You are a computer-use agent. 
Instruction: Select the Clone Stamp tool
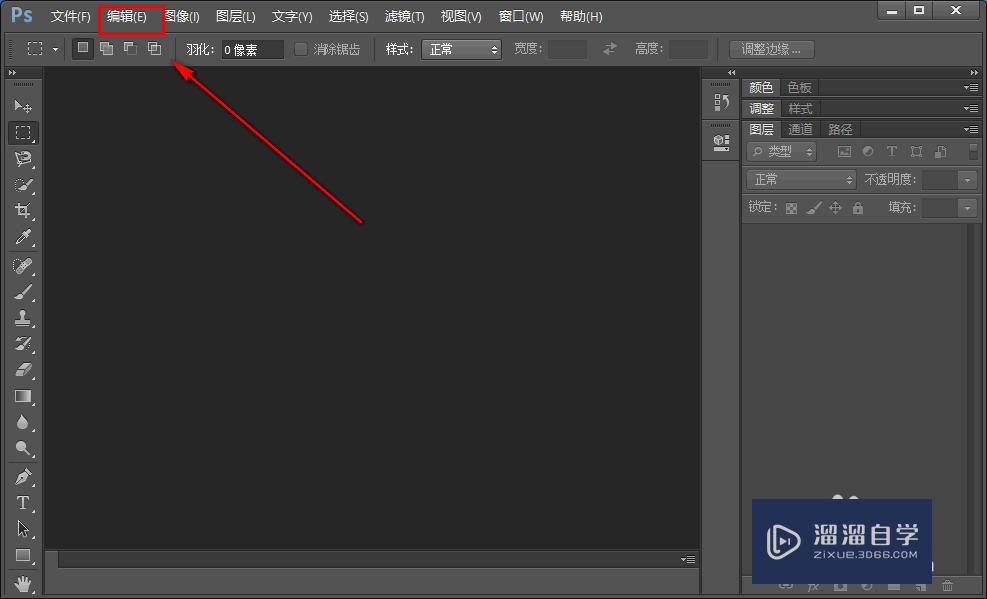coord(23,318)
